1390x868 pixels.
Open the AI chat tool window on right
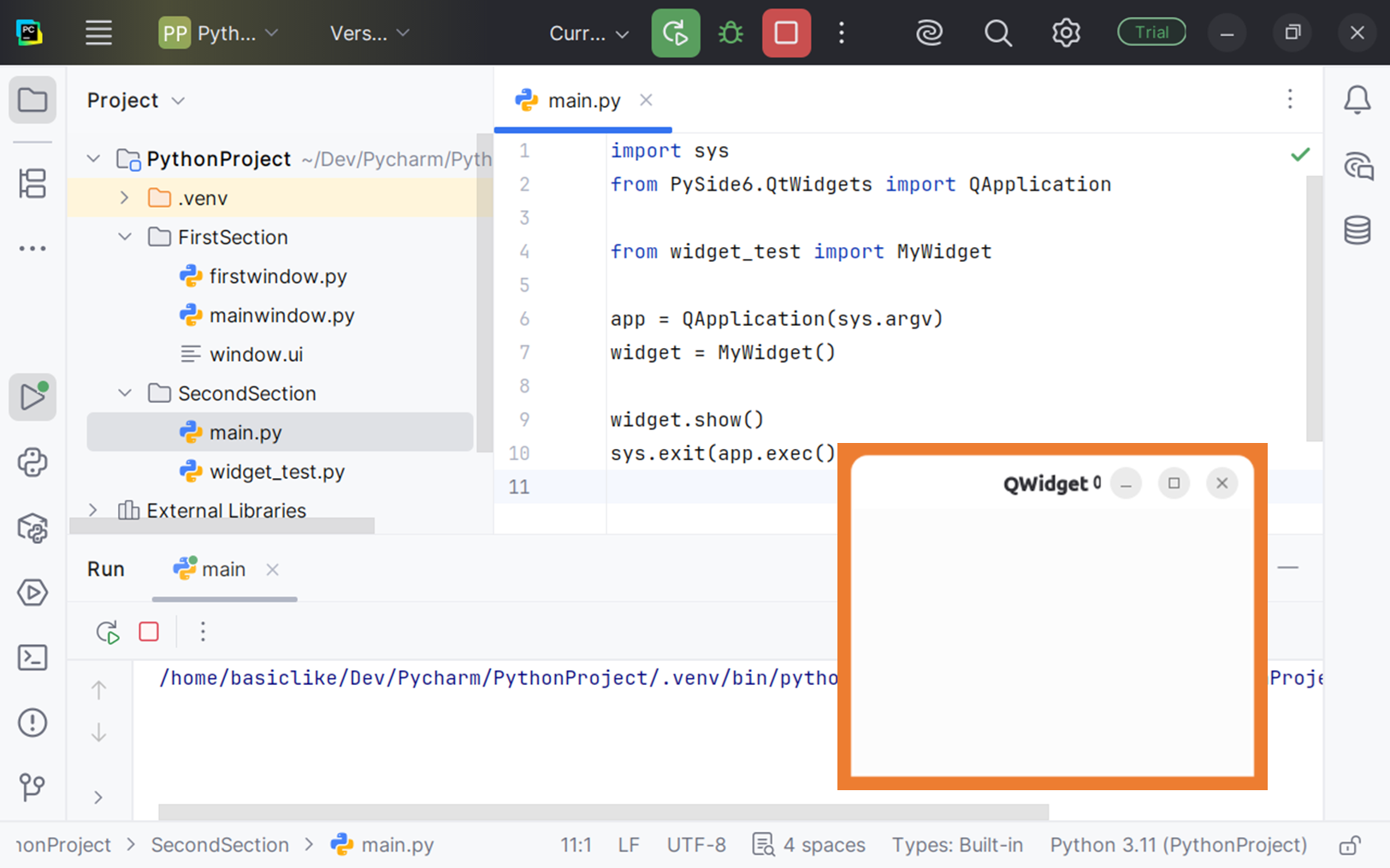(1357, 166)
